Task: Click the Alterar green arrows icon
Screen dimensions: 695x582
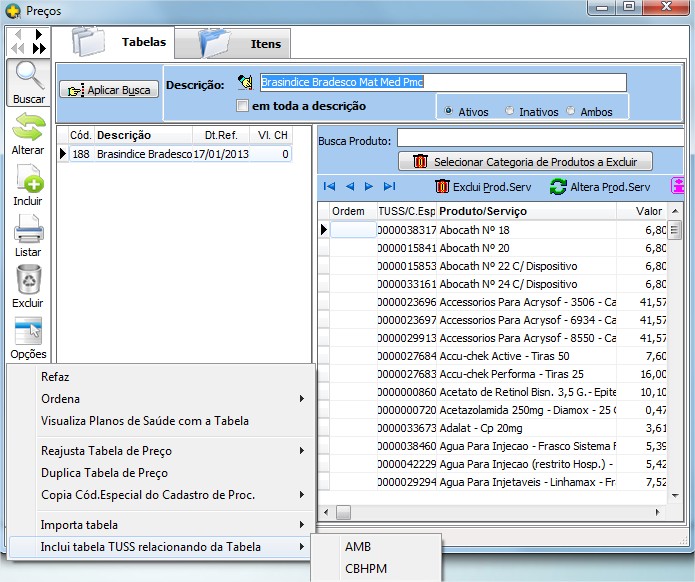Action: click(28, 129)
